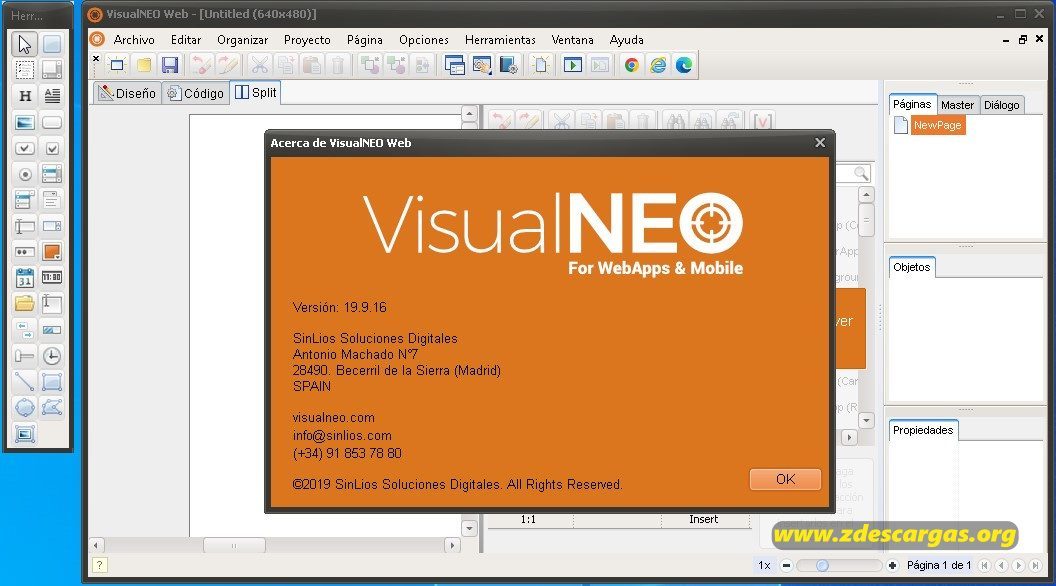Select the slider control tool
The height and width of the screenshot is (586, 1056).
(24, 356)
